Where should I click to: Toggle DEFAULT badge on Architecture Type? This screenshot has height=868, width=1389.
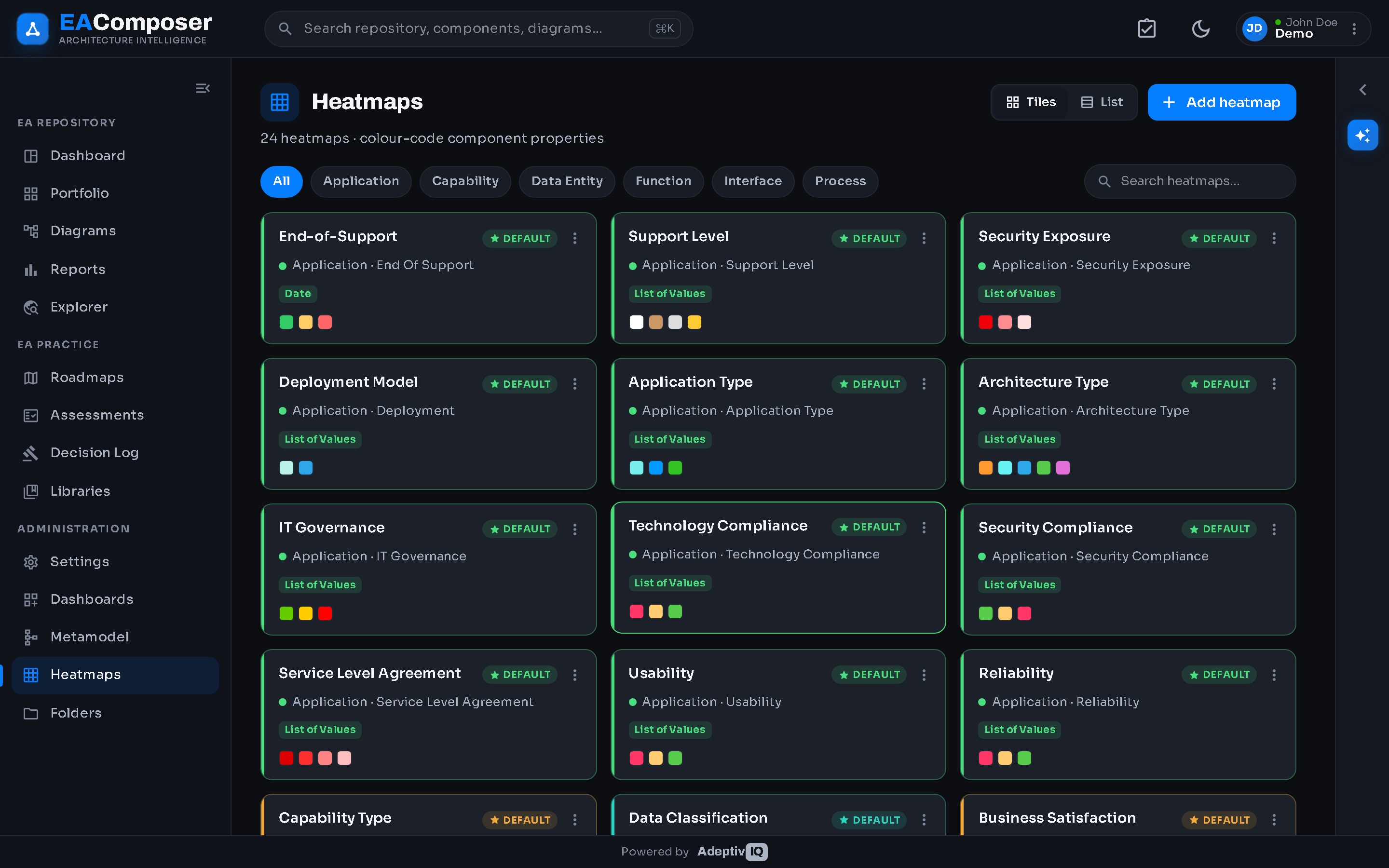point(1219,384)
